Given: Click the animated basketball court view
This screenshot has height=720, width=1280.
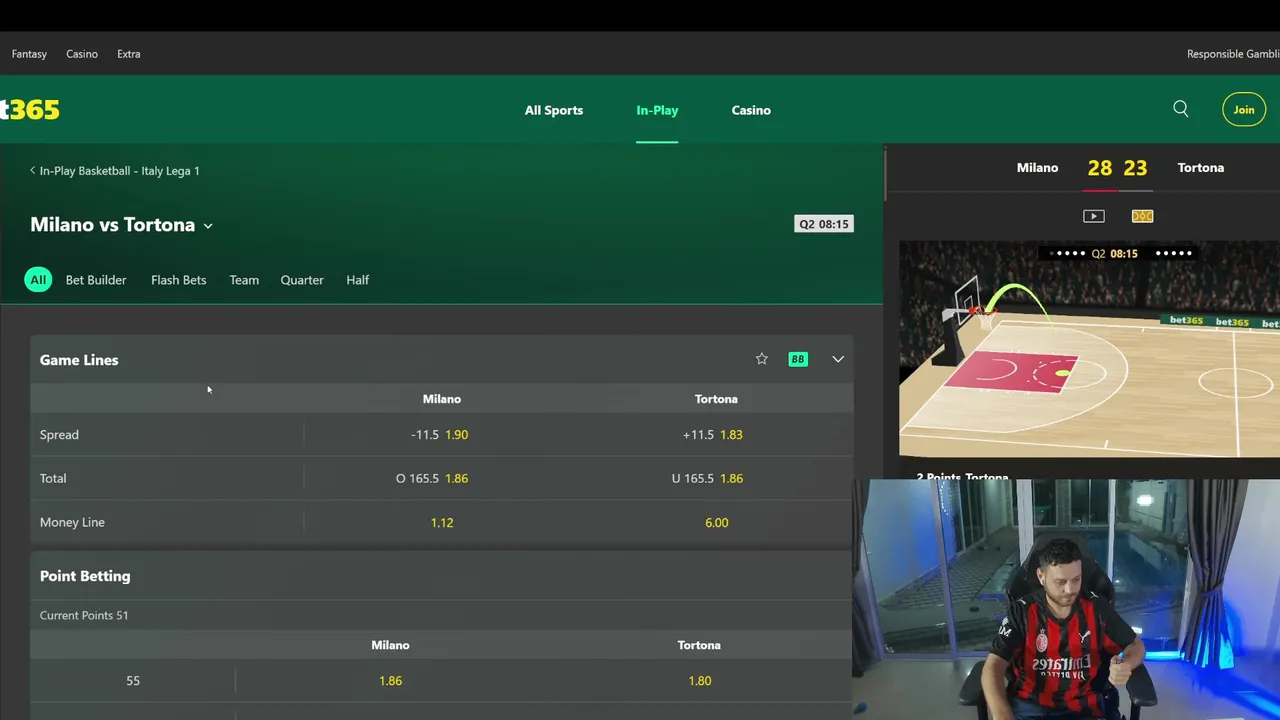Looking at the screenshot, I should point(1089,349).
